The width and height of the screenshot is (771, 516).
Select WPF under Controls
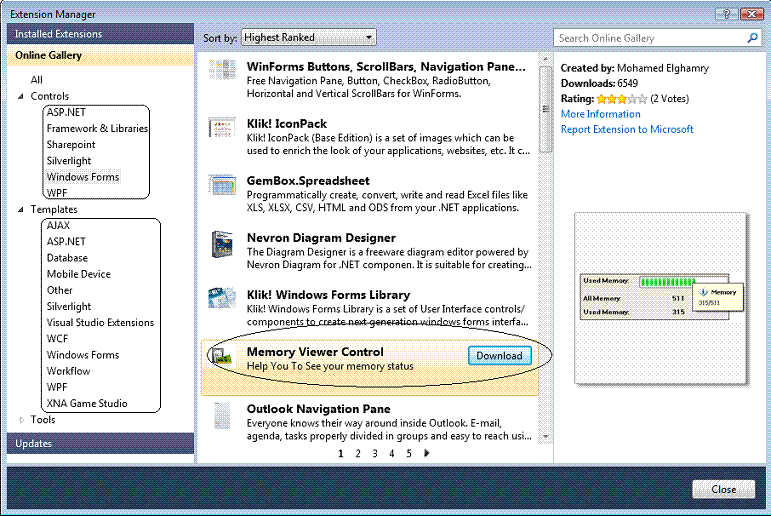57,193
